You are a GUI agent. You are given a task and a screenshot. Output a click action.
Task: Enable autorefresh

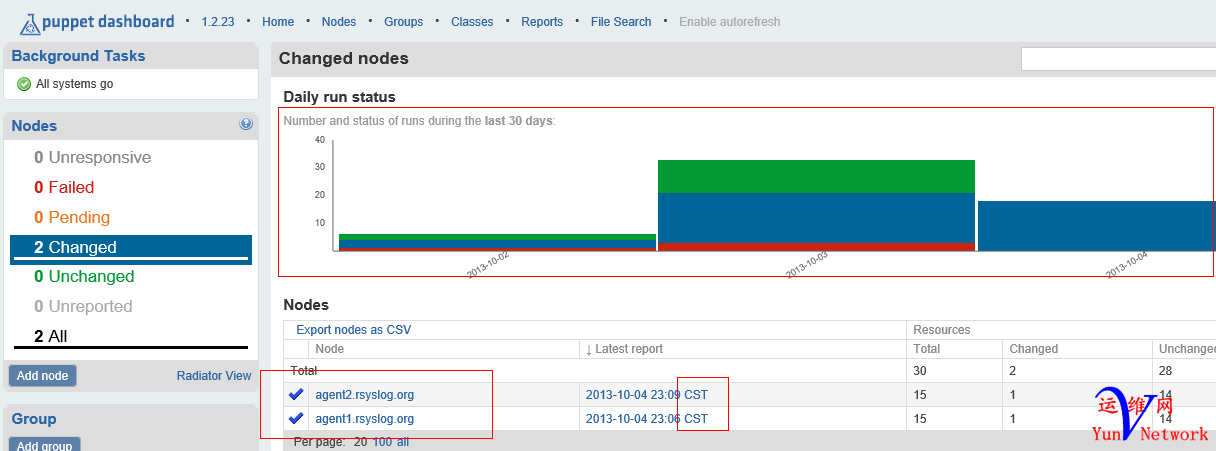tap(730, 22)
